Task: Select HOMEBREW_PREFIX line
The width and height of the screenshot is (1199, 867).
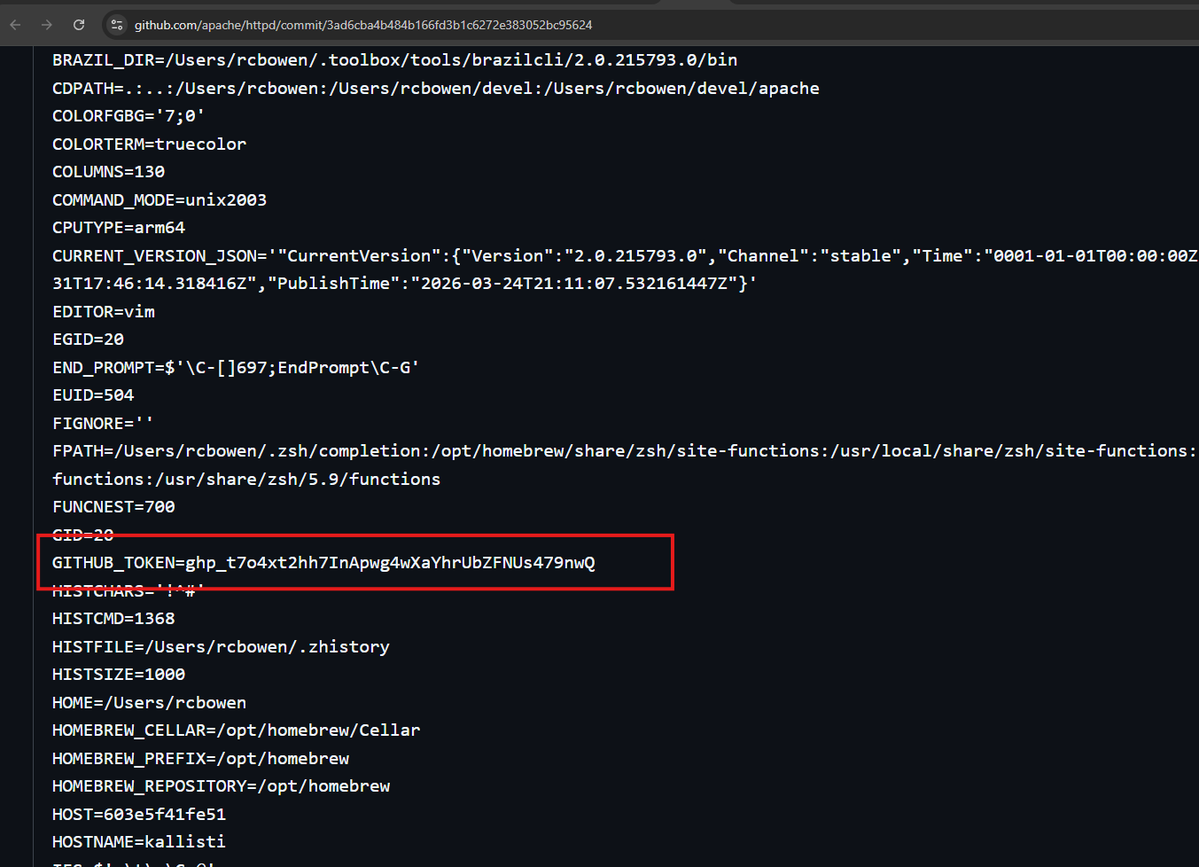Action: click(200, 758)
